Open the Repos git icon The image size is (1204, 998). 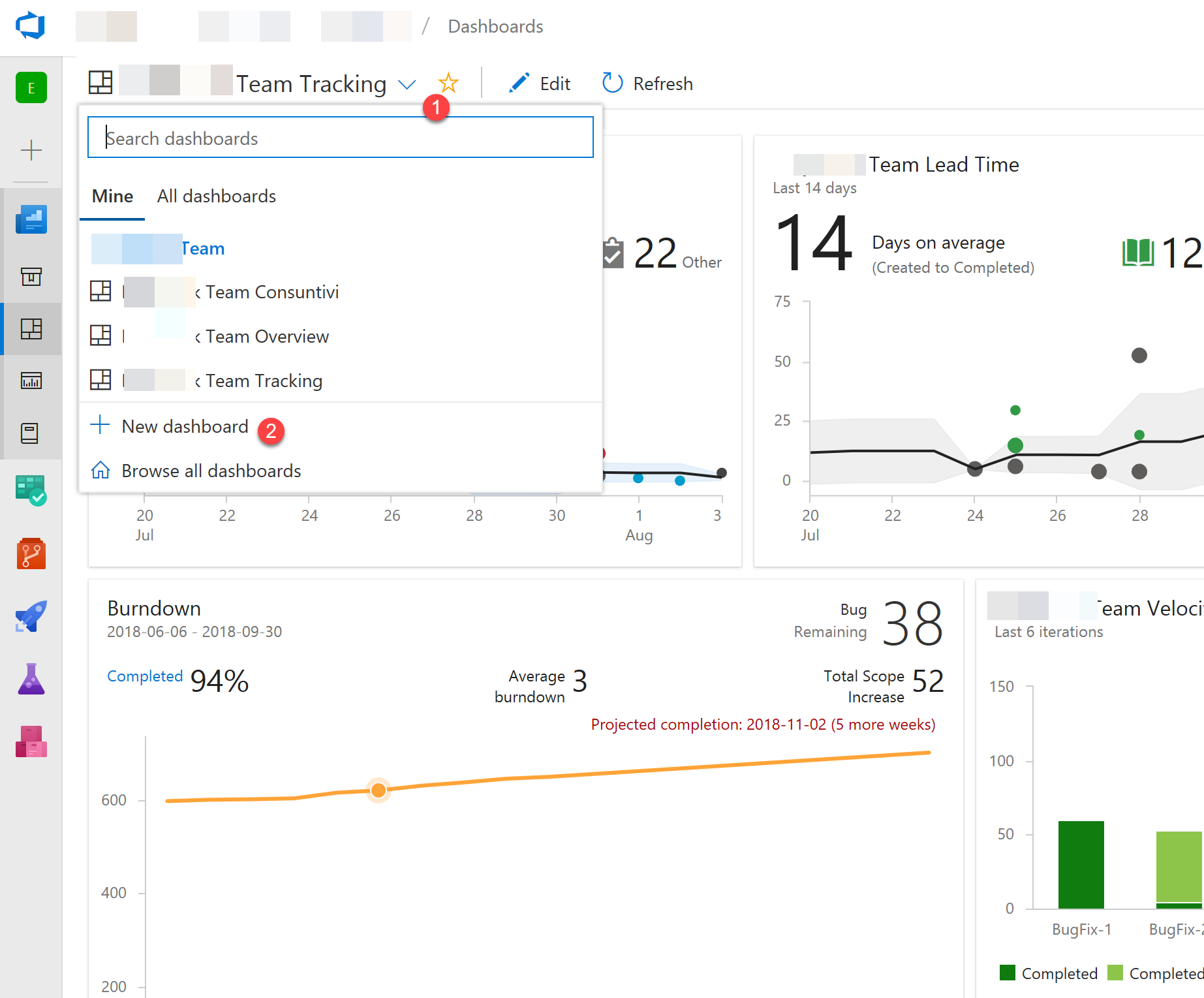click(x=31, y=554)
